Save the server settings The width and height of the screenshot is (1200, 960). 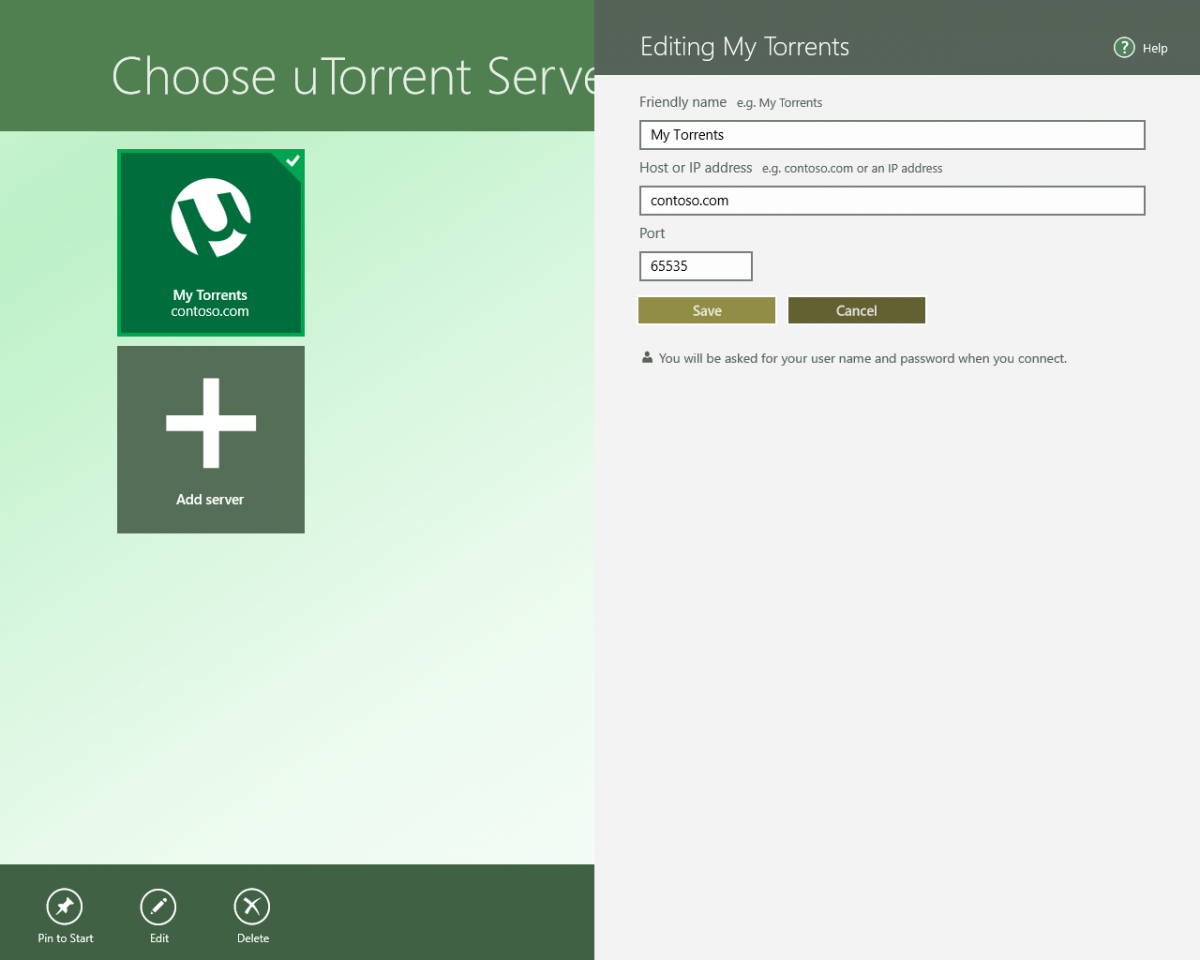click(x=707, y=310)
